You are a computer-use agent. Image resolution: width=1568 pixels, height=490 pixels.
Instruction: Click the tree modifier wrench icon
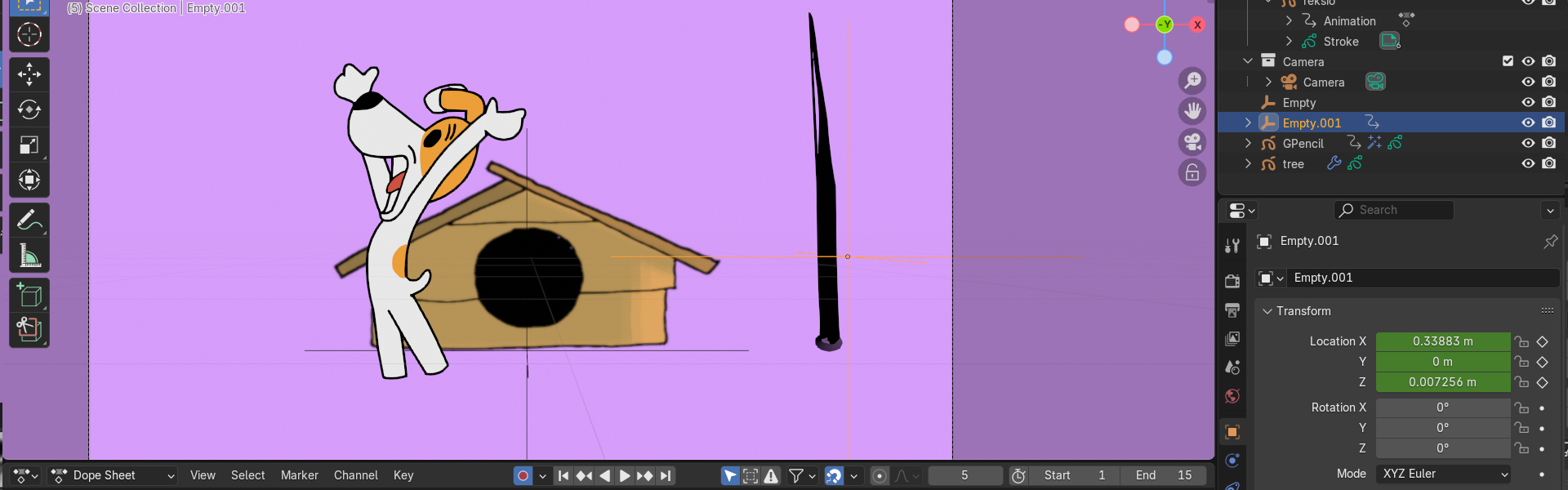click(x=1334, y=163)
